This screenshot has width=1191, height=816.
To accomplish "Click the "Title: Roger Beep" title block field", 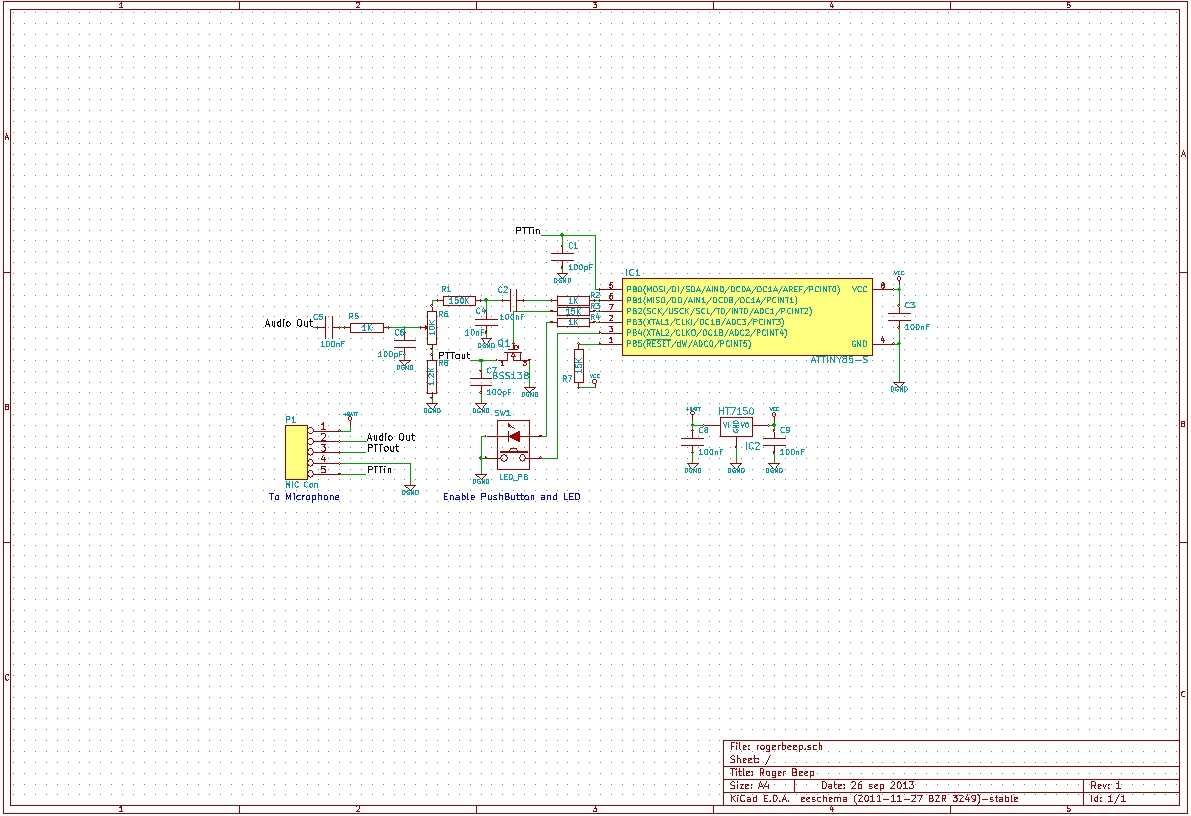I will (x=773, y=772).
